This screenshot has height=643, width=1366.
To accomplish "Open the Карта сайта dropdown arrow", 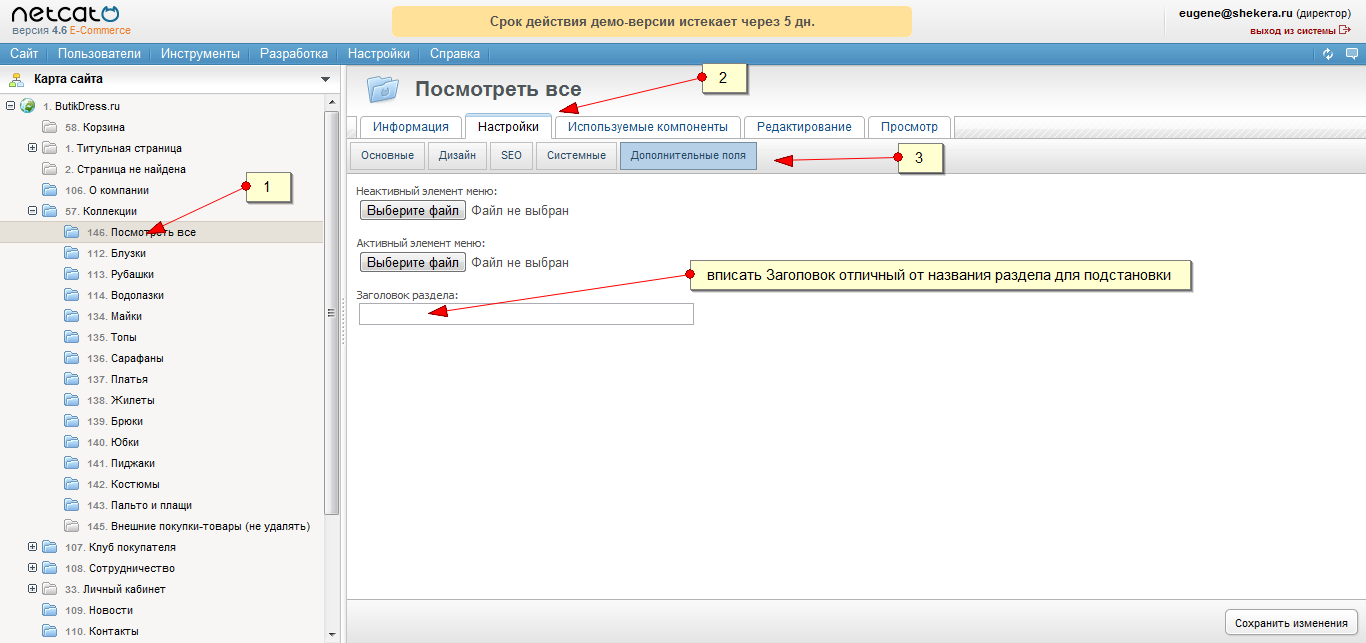I will coord(325,80).
